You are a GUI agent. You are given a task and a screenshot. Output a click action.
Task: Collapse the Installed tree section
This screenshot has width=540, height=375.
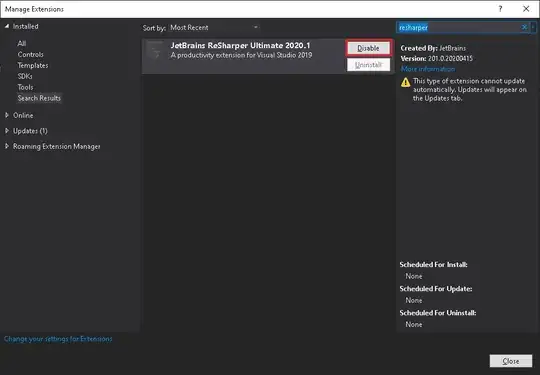7,26
